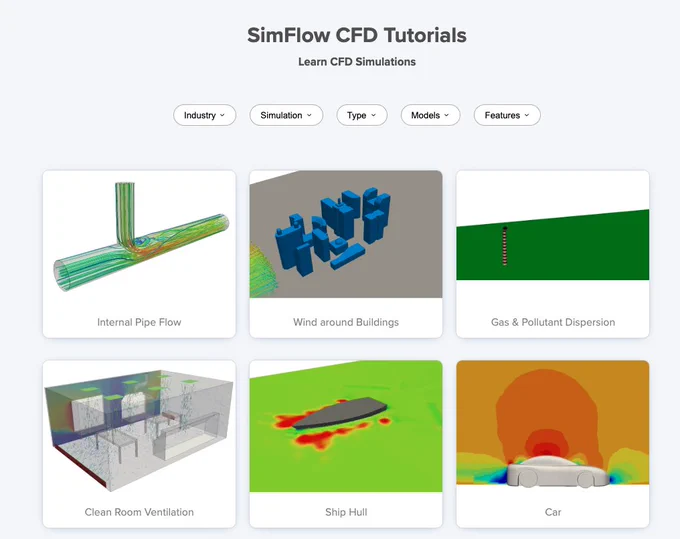Open the Ship Hull tutorial thumbnail

(x=346, y=426)
